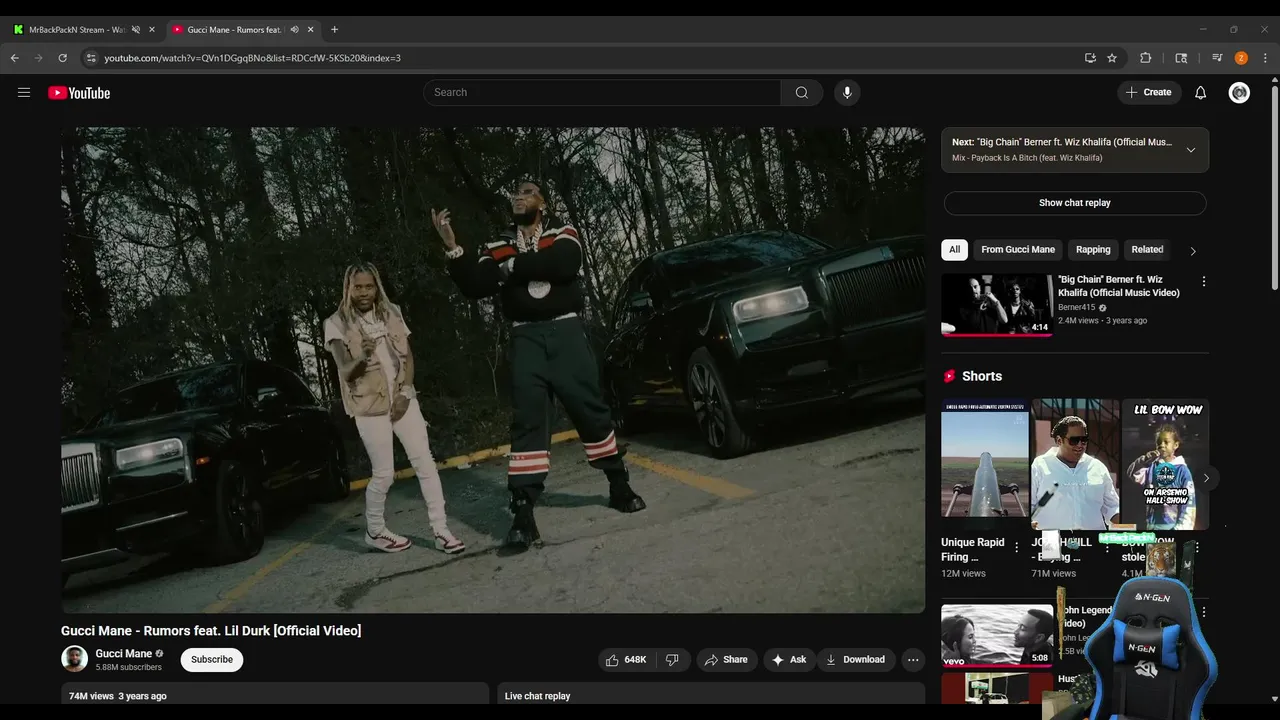1280x720 pixels.
Task: Click the Download button
Action: tap(856, 659)
